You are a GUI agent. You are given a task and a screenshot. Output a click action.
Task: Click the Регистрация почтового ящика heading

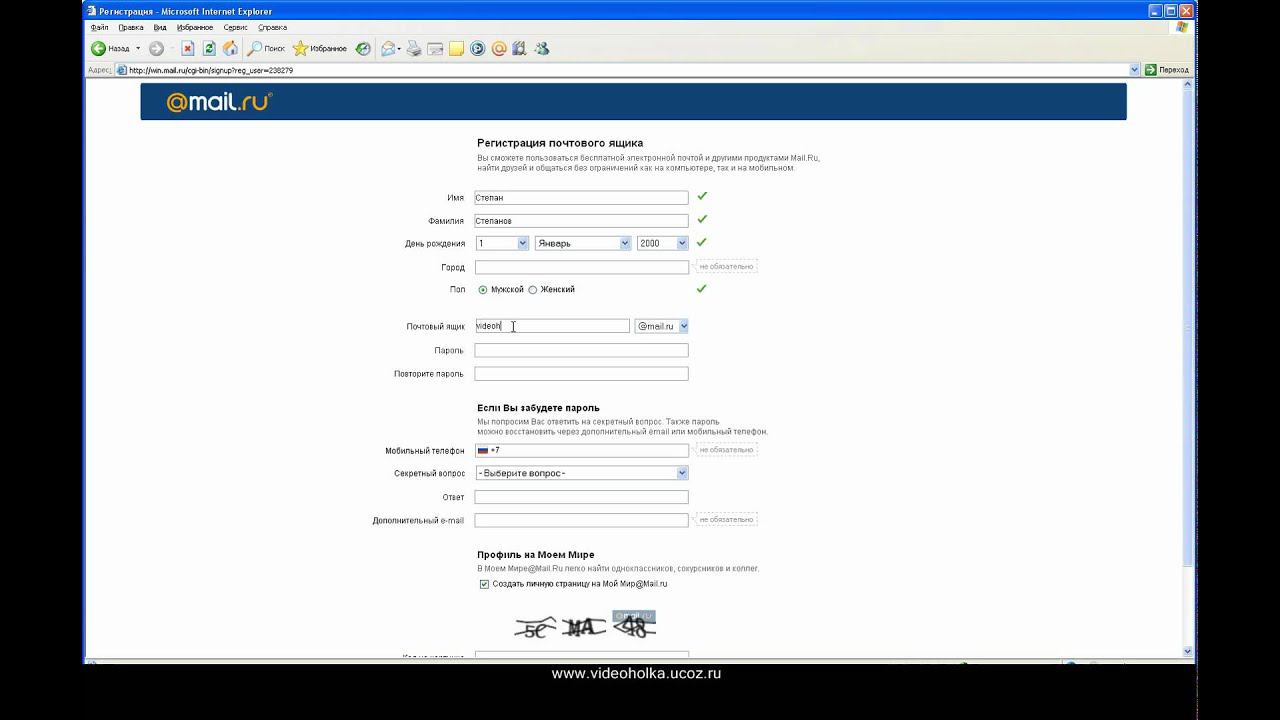560,143
